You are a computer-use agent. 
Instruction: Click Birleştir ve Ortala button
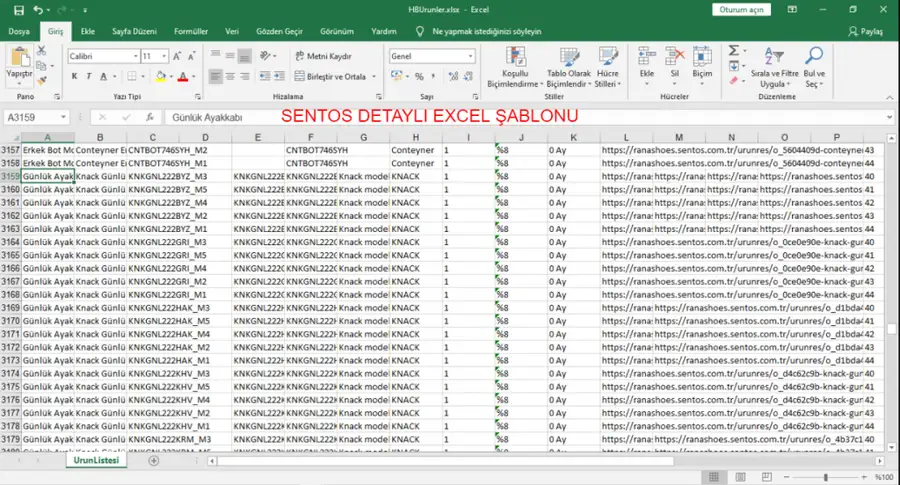tap(330, 76)
